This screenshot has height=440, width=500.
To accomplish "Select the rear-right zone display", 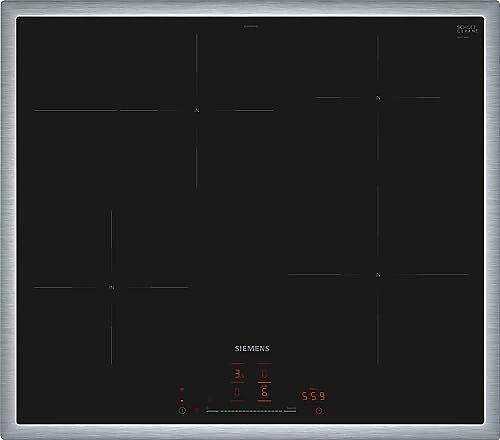I will coord(264,374).
